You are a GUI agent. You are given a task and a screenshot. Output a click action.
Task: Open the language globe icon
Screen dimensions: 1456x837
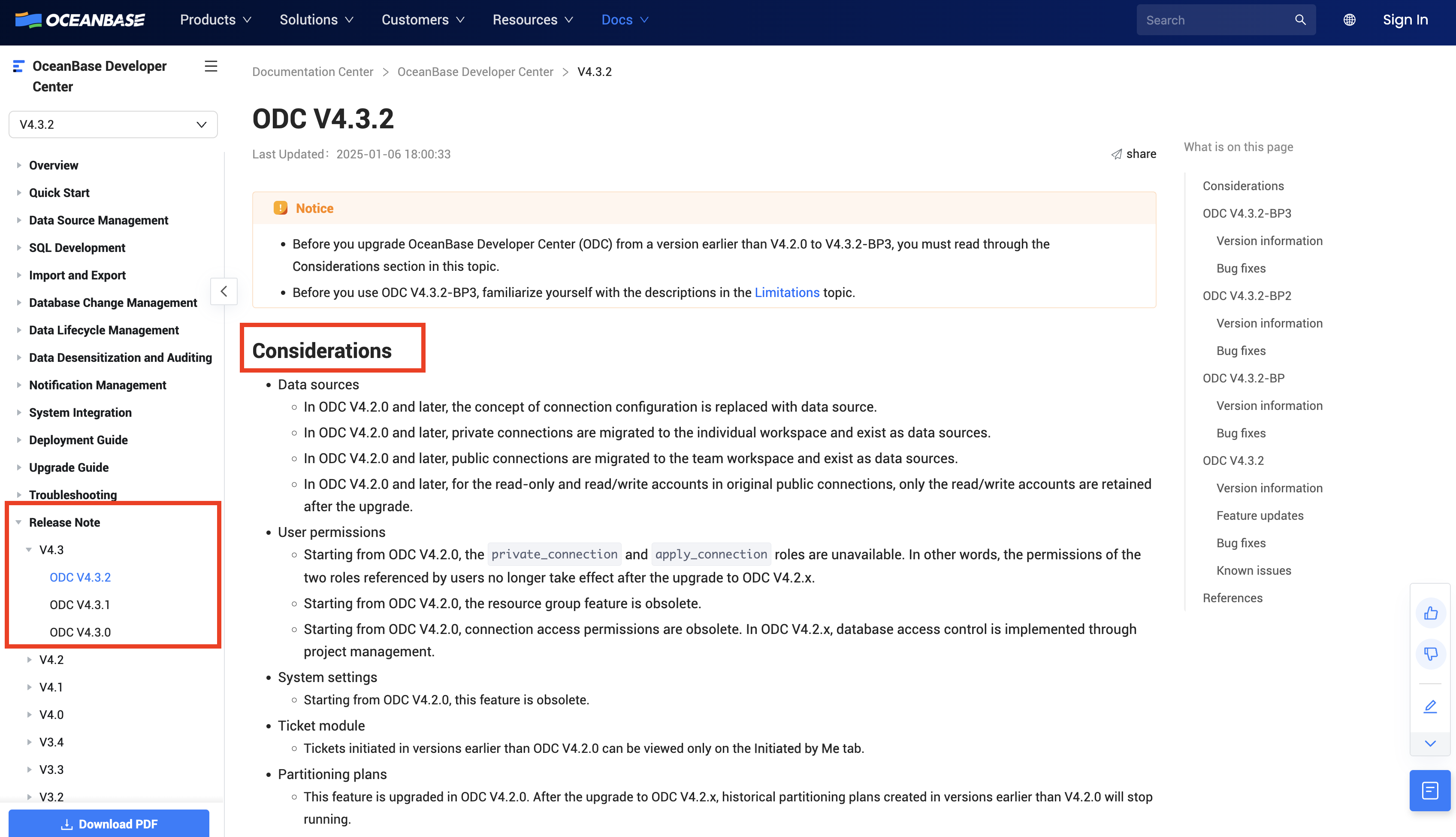pyautogui.click(x=1349, y=20)
